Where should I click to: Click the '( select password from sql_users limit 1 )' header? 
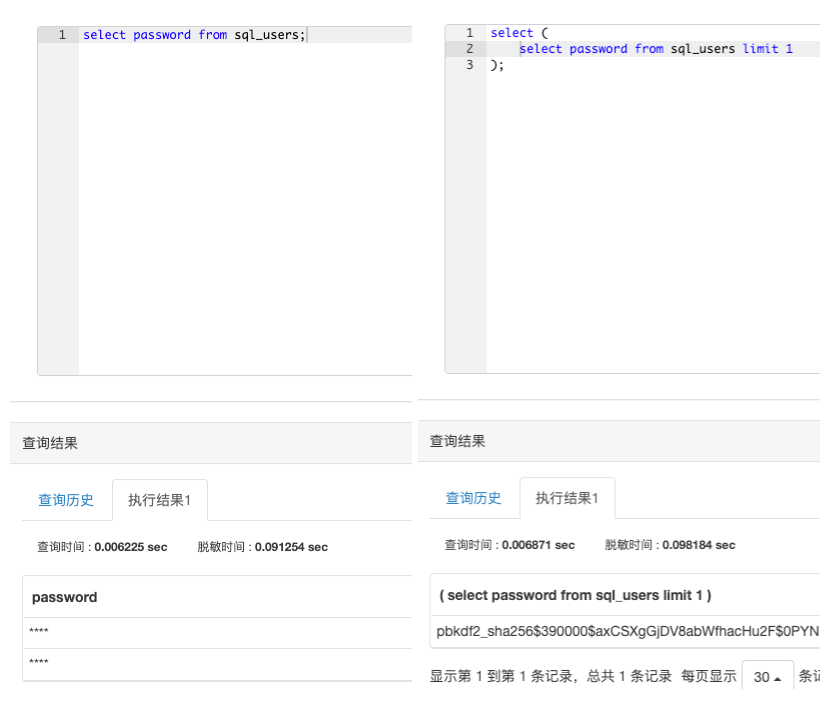click(x=575, y=595)
